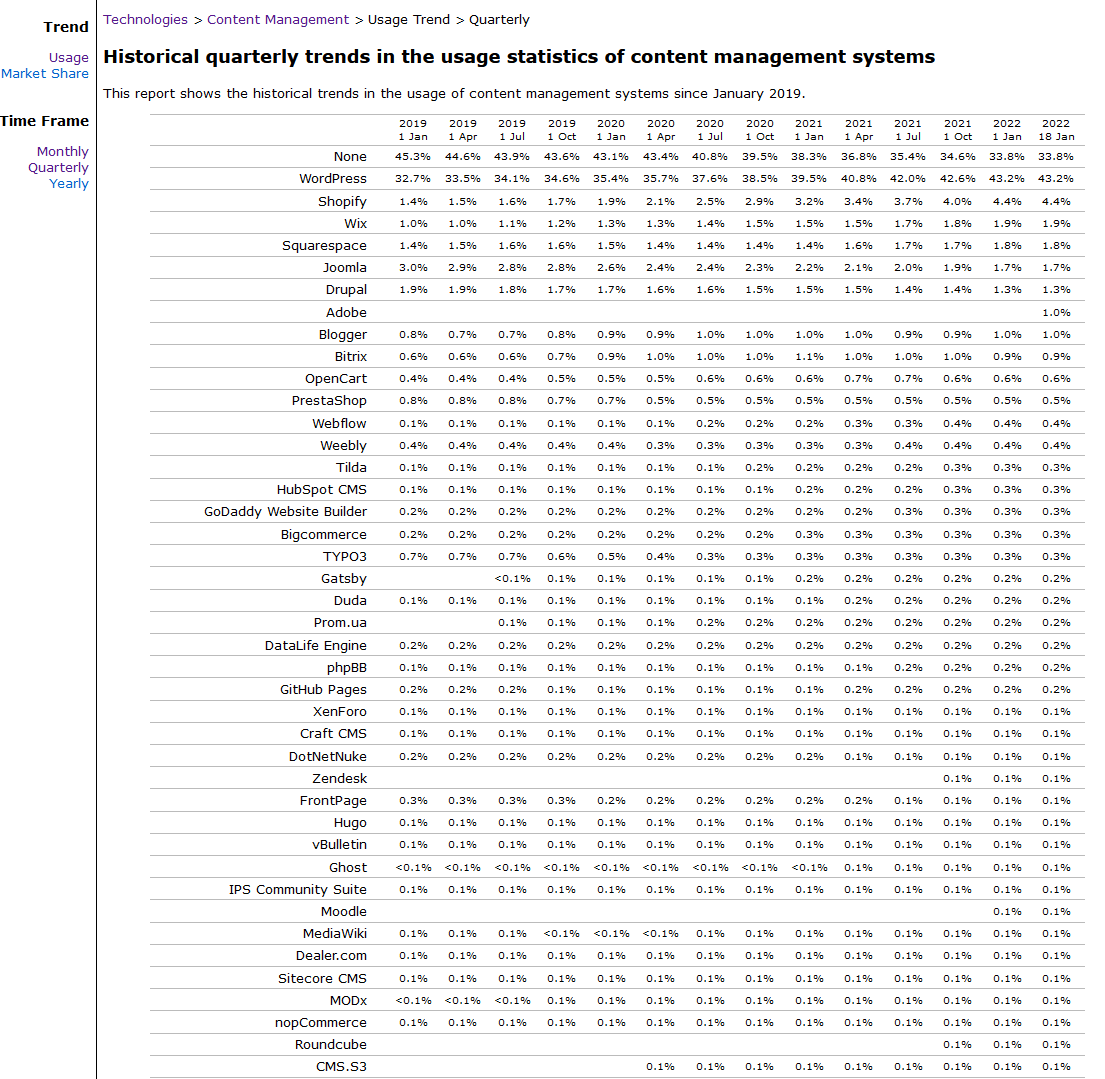Open the Drupal technology page
This screenshot has height=1079, width=1105.
346,289
